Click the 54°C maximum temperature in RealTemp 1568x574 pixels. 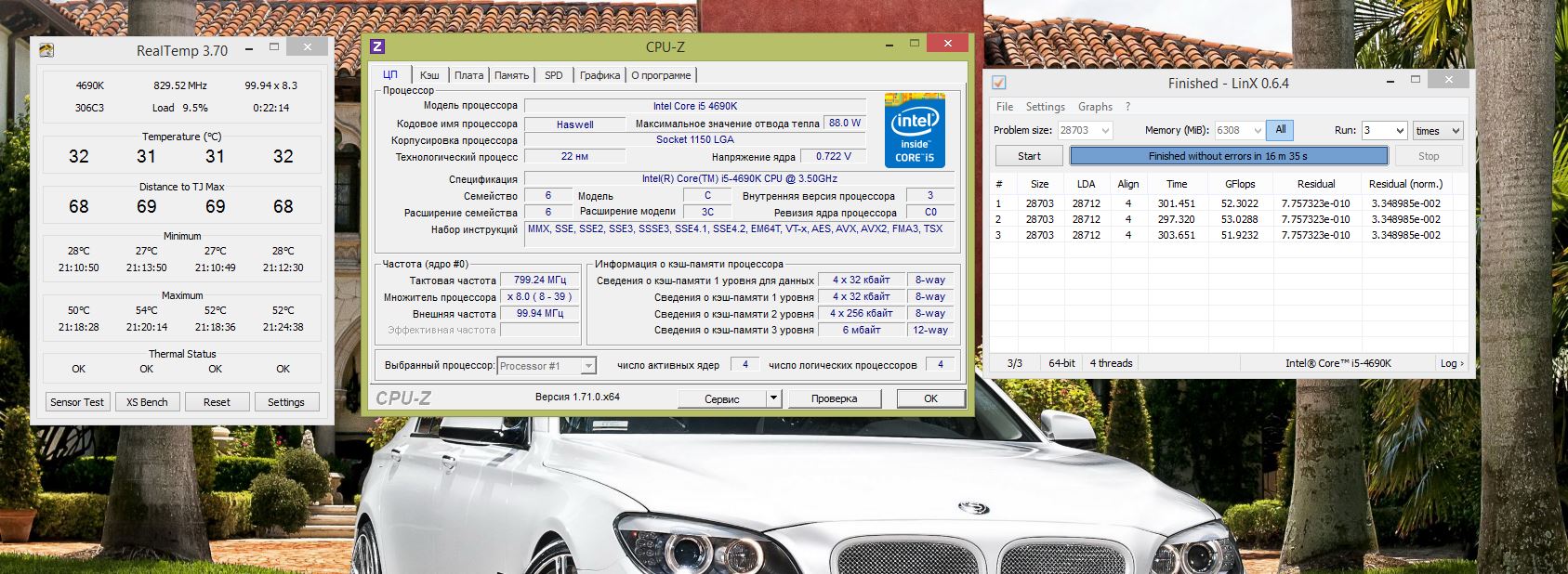pyautogui.click(x=147, y=310)
